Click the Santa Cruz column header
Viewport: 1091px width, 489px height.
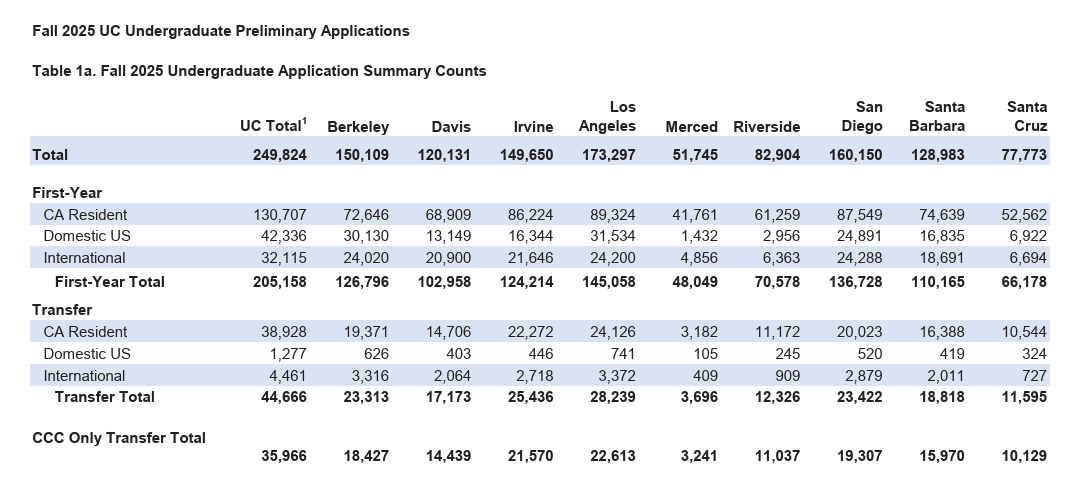tap(1027, 117)
